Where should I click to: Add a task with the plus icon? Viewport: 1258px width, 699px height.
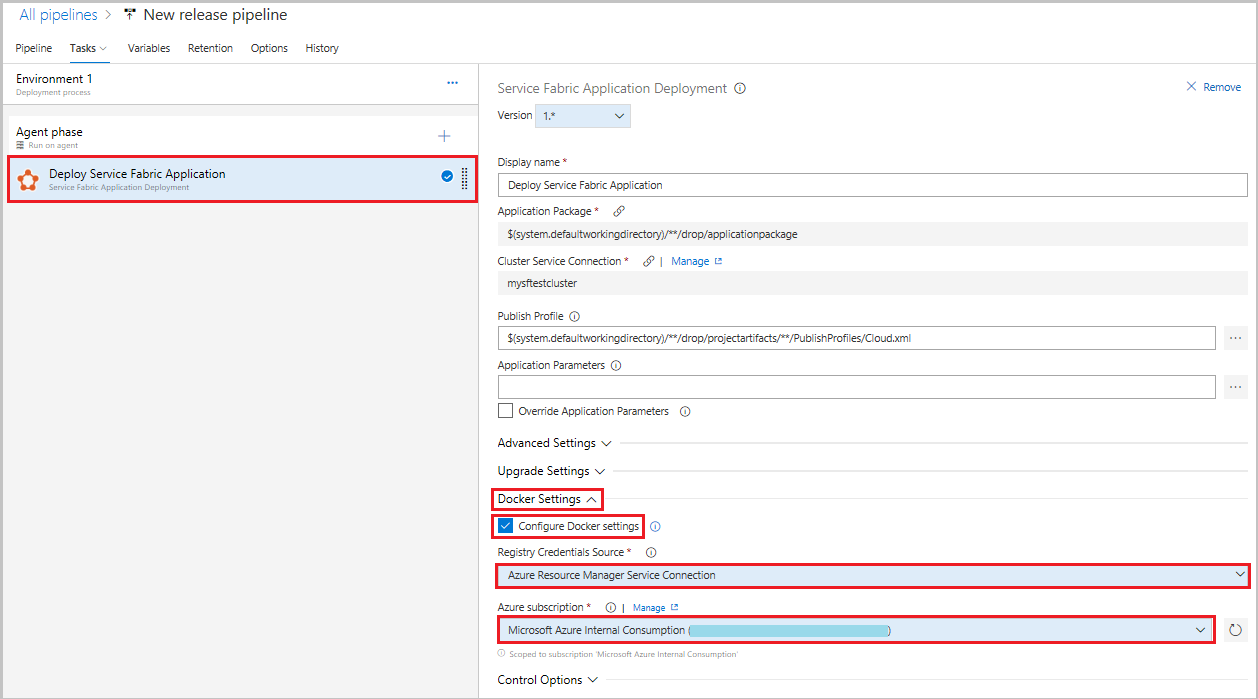[444, 136]
